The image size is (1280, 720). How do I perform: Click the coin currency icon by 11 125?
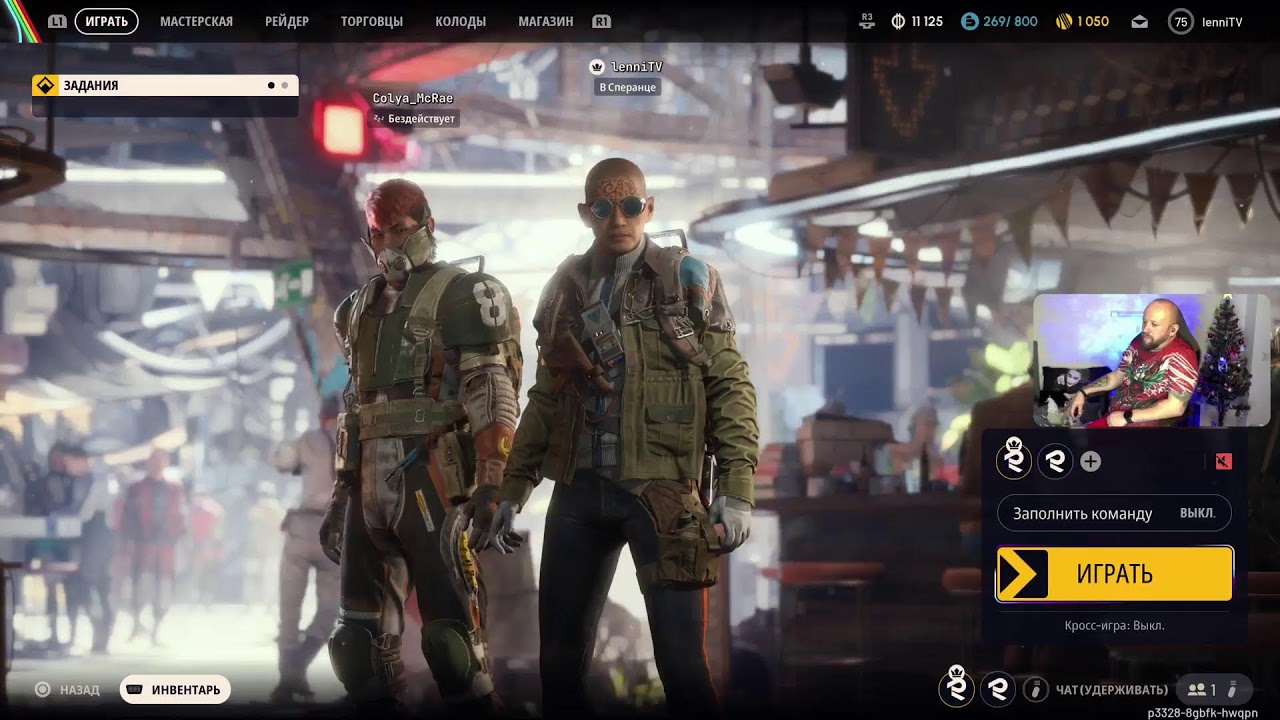898,21
